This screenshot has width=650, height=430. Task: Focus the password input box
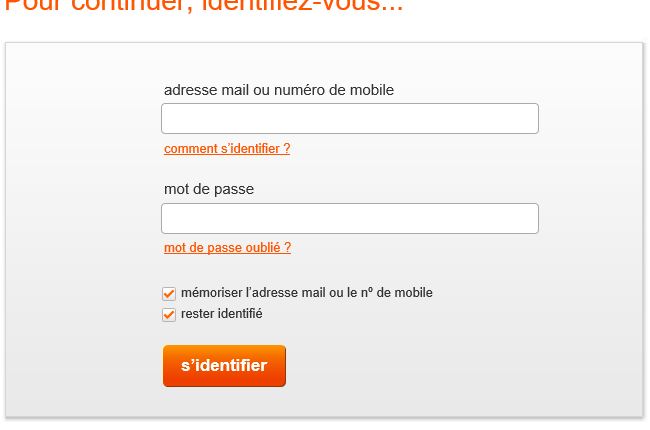click(349, 219)
